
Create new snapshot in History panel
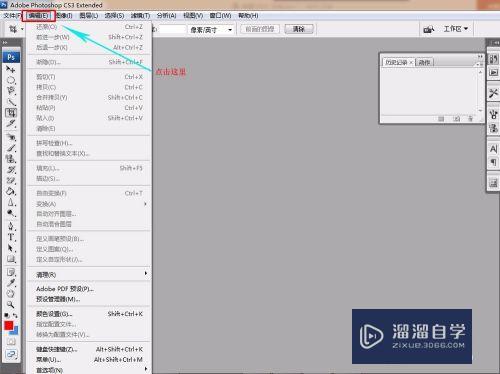[x=456, y=119]
